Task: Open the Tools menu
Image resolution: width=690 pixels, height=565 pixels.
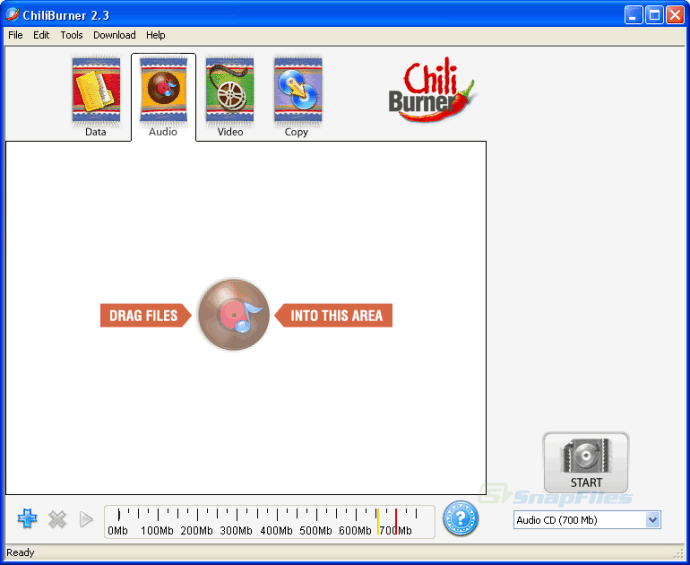Action: tap(72, 35)
